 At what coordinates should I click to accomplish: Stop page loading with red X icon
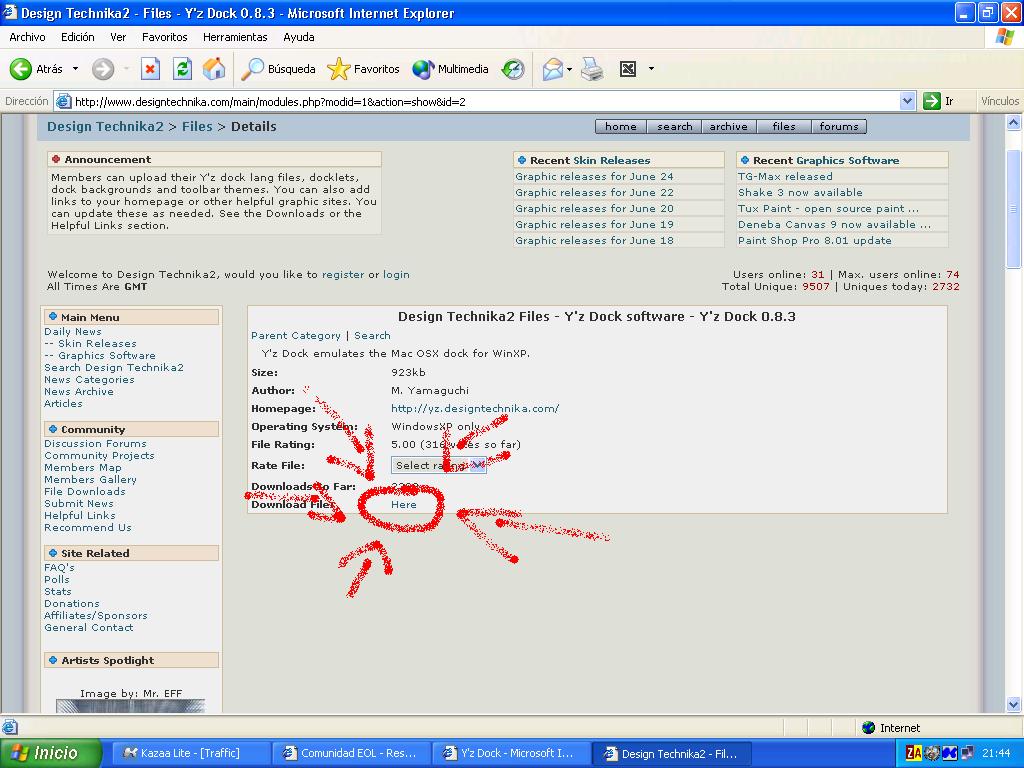click(x=150, y=69)
